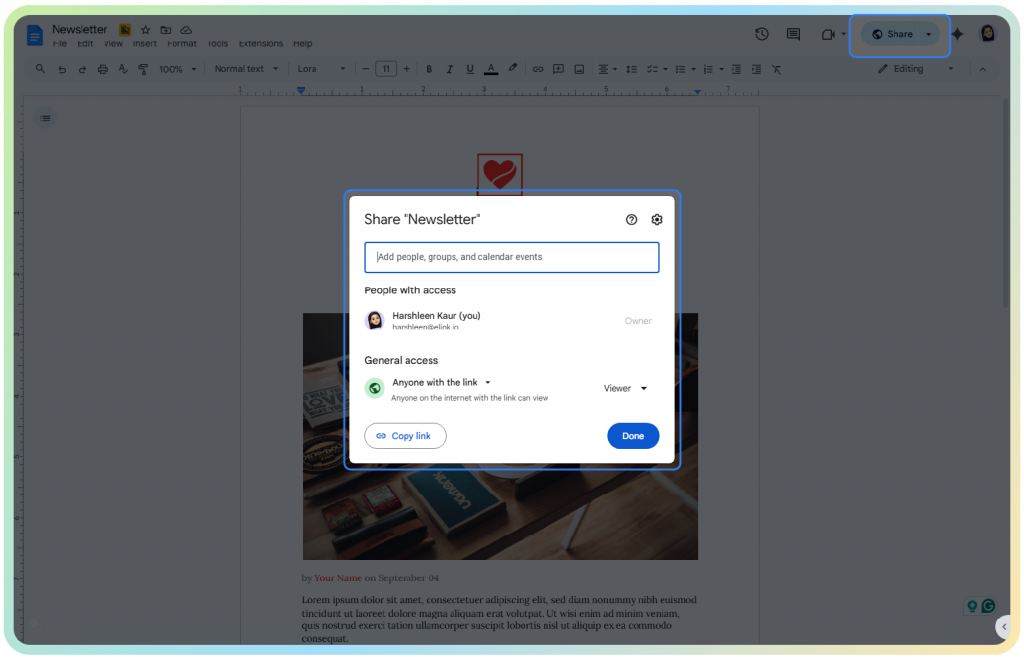Click the increase indent icon
The height and width of the screenshot is (660, 1024).
tap(756, 69)
